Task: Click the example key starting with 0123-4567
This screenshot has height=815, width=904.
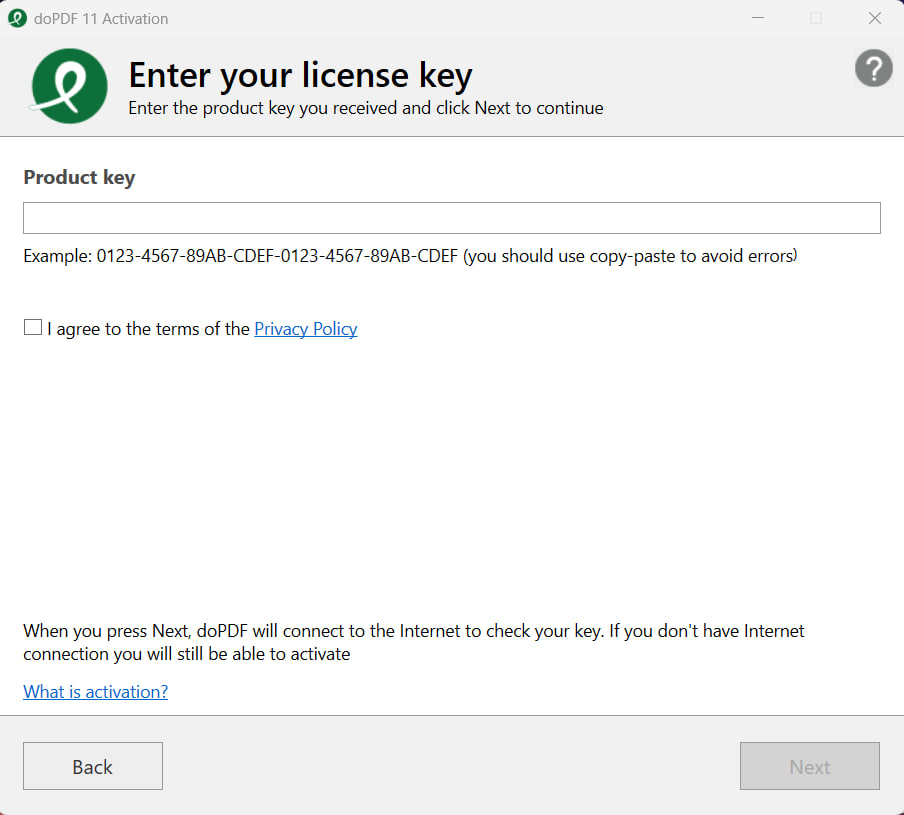Action: tap(277, 256)
